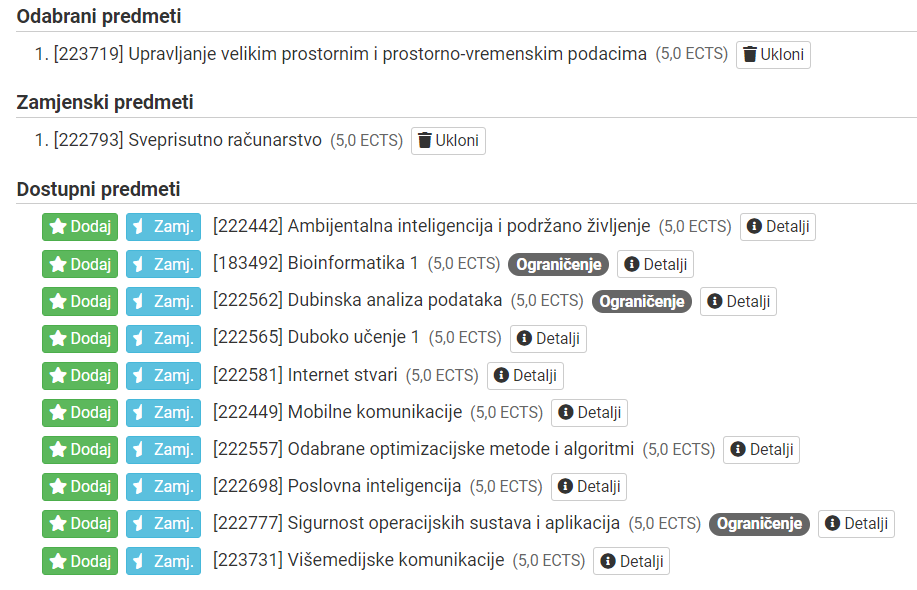Set Odabrane optimizacijske metode as substitute
Viewport: 917px width, 590px height.
click(163, 450)
